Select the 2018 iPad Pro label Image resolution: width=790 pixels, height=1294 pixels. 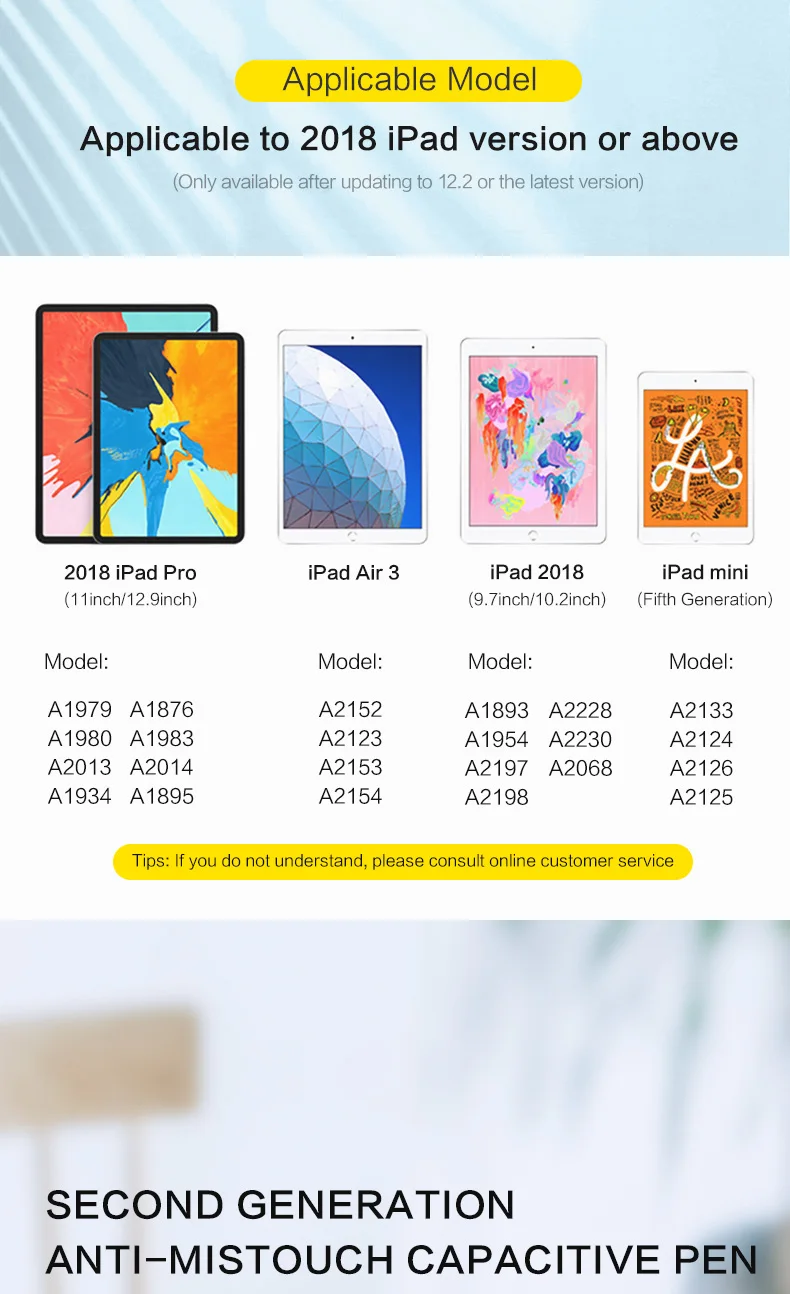[x=130, y=573]
